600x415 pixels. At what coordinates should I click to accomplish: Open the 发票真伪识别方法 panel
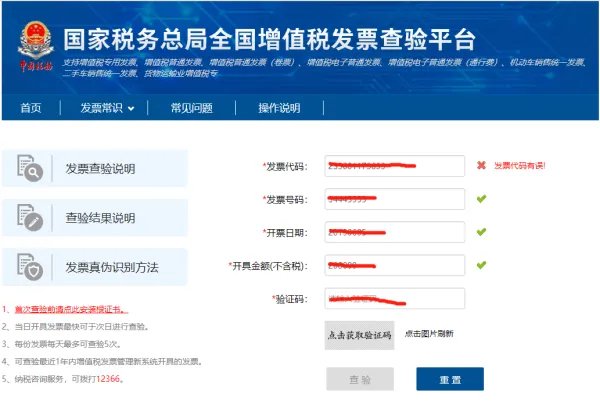coord(95,267)
